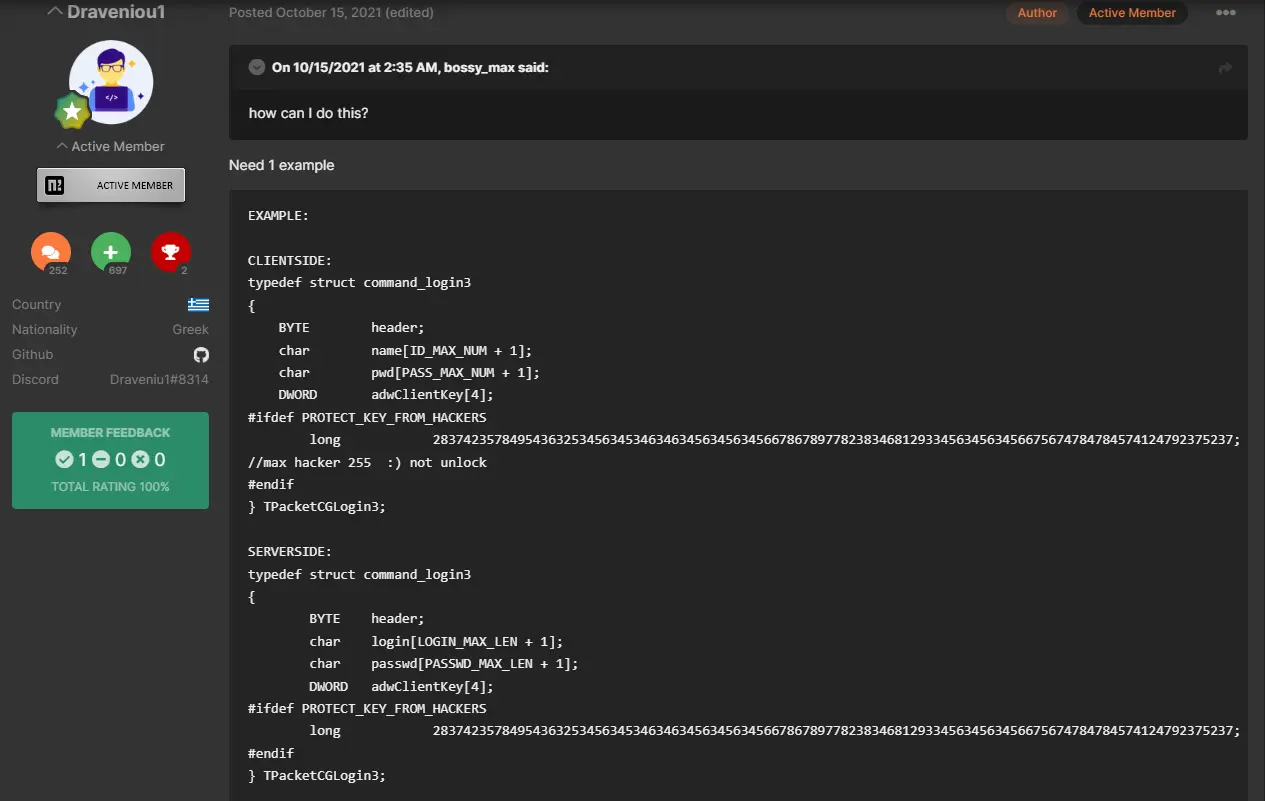Click the Draveniu1#8314 Discord handle

pos(159,380)
